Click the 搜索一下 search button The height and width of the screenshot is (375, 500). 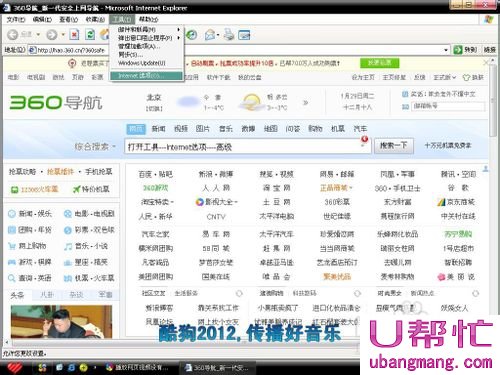coord(394,146)
